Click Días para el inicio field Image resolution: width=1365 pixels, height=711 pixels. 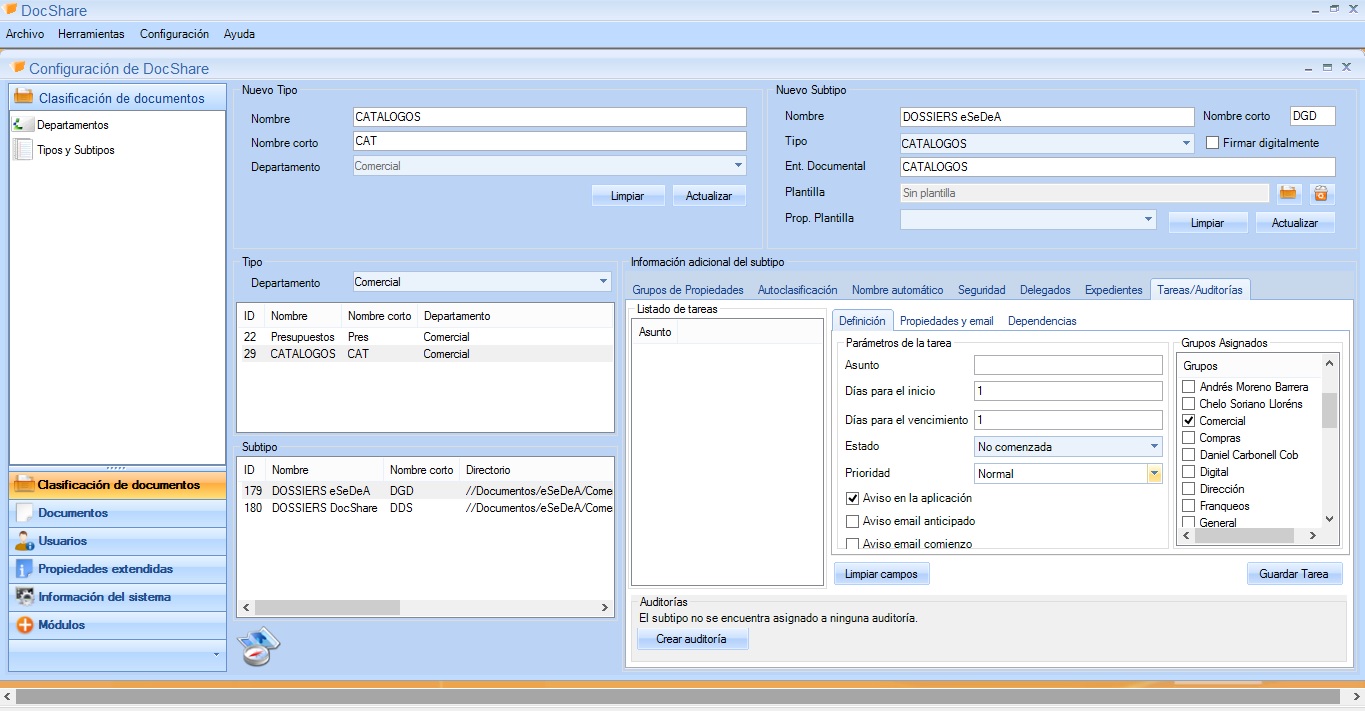pyautogui.click(x=1068, y=391)
